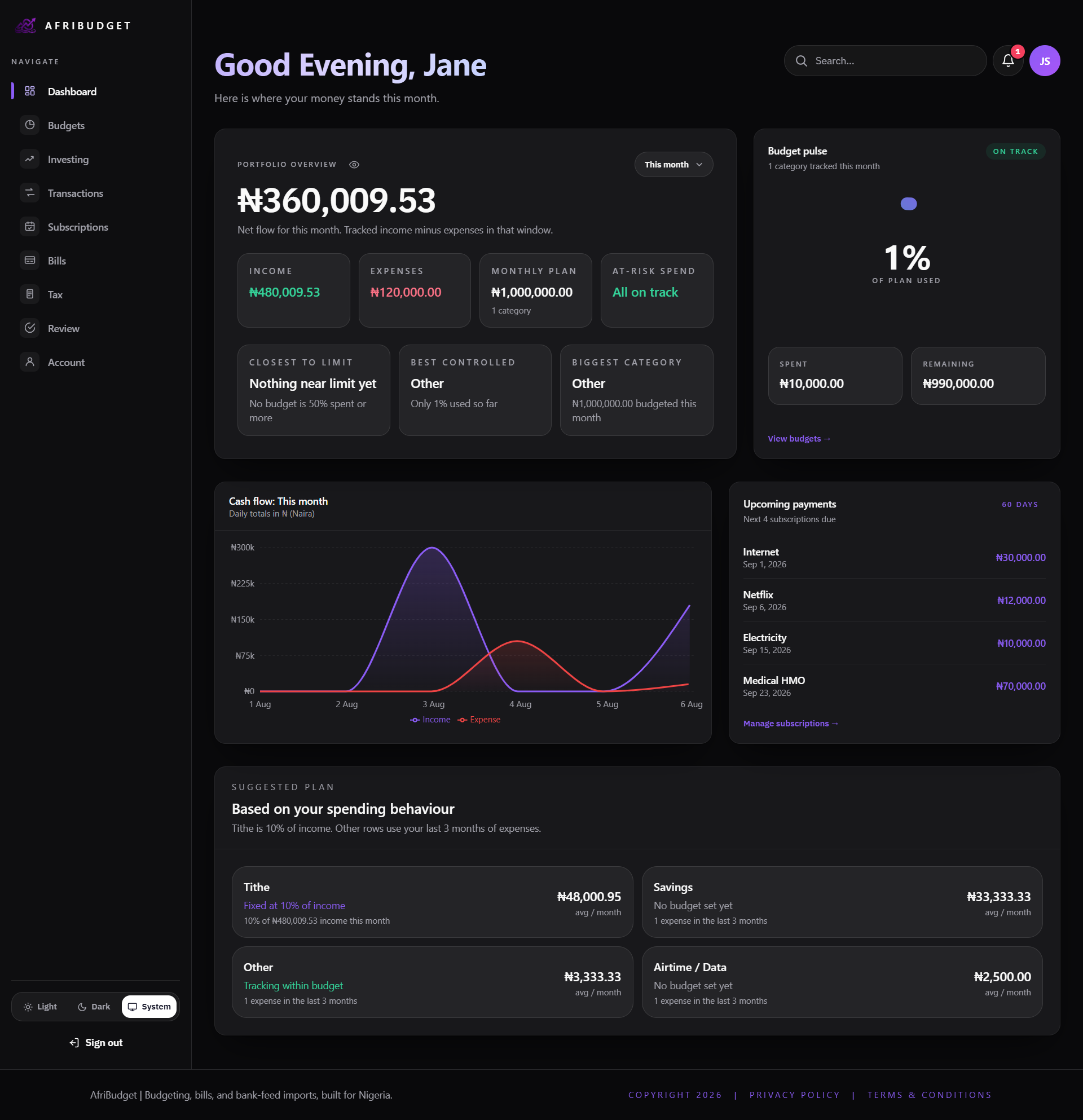This screenshot has width=1083, height=1120.
Task: Focus the Search input field
Action: click(x=884, y=60)
